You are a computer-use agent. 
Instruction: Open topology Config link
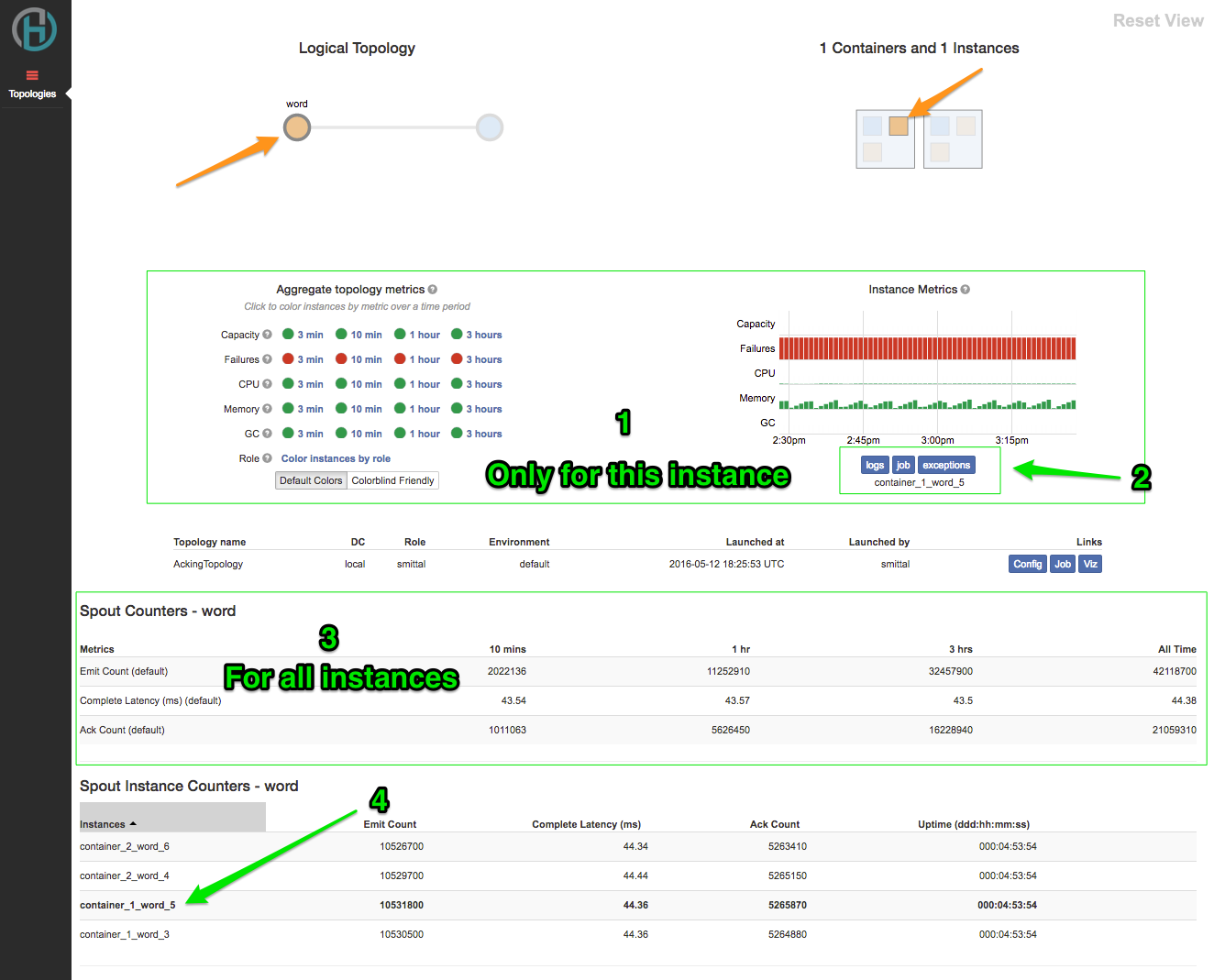click(1027, 564)
